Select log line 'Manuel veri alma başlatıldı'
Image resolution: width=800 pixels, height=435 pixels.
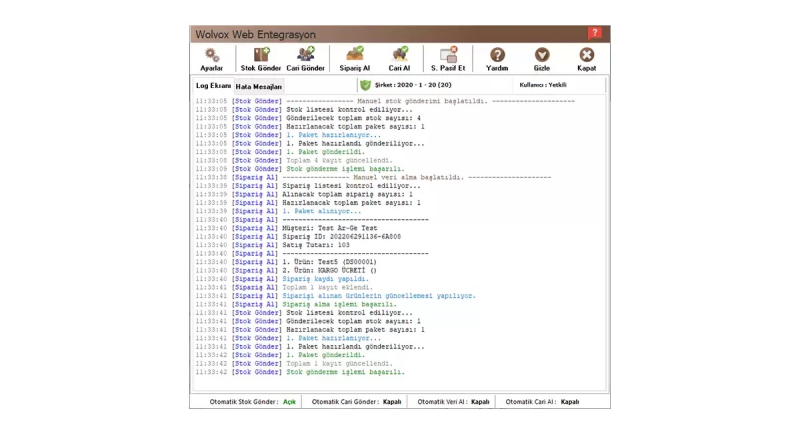tap(373, 177)
